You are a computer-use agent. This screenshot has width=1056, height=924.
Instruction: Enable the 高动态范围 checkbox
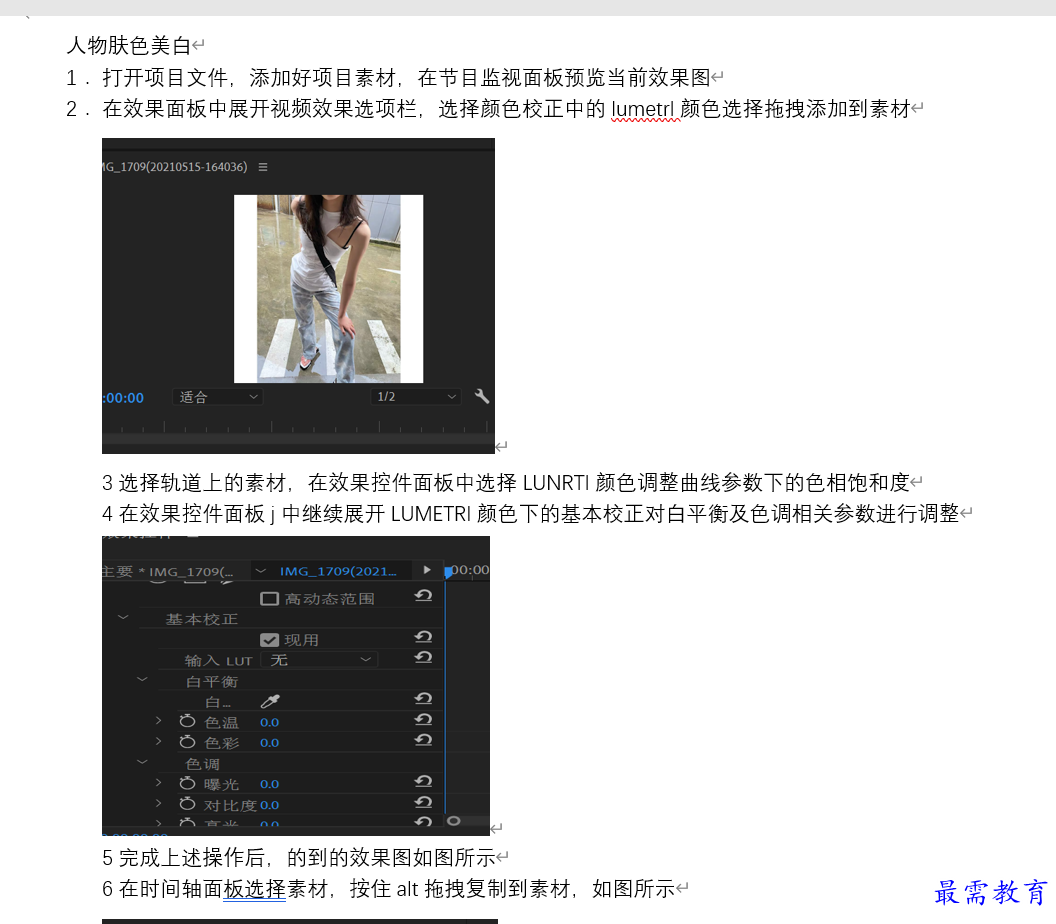point(269,599)
